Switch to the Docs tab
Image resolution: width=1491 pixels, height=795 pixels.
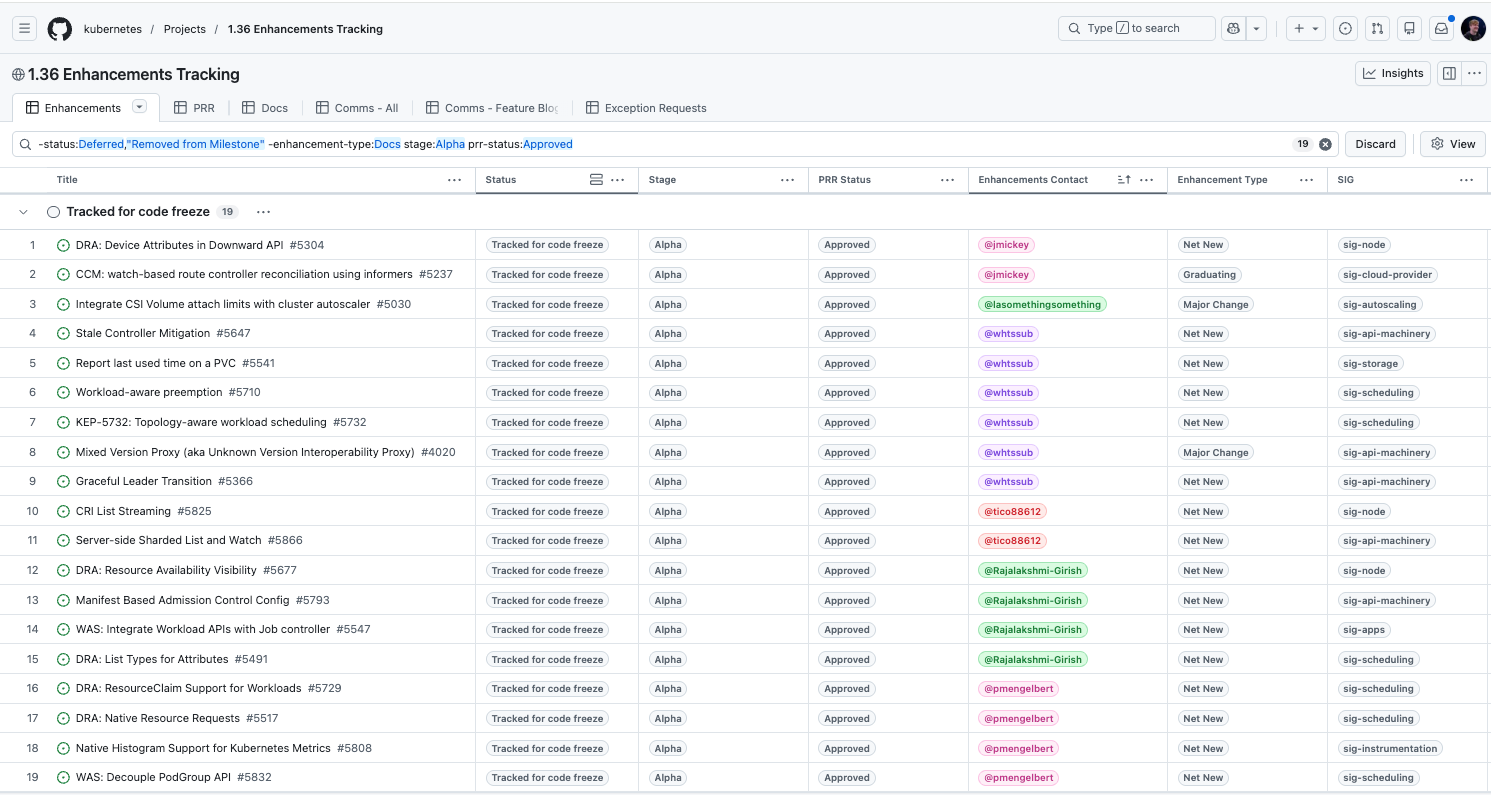[265, 108]
